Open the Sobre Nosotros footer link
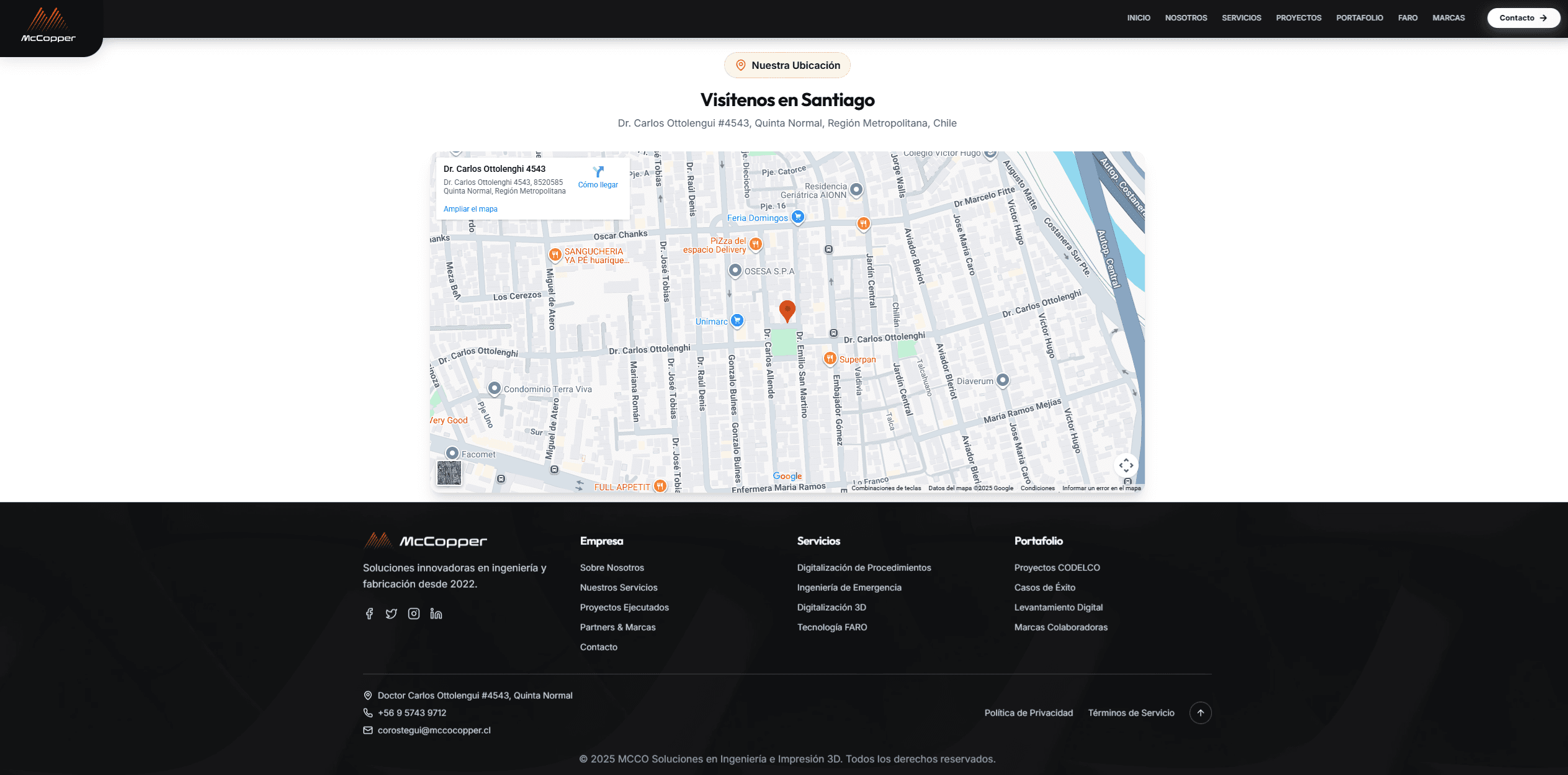 click(x=612, y=568)
